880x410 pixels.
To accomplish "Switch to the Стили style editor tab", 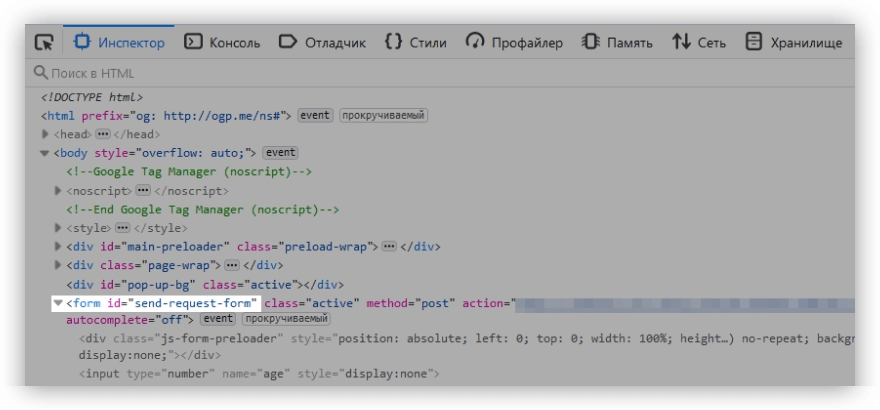I will 415,42.
